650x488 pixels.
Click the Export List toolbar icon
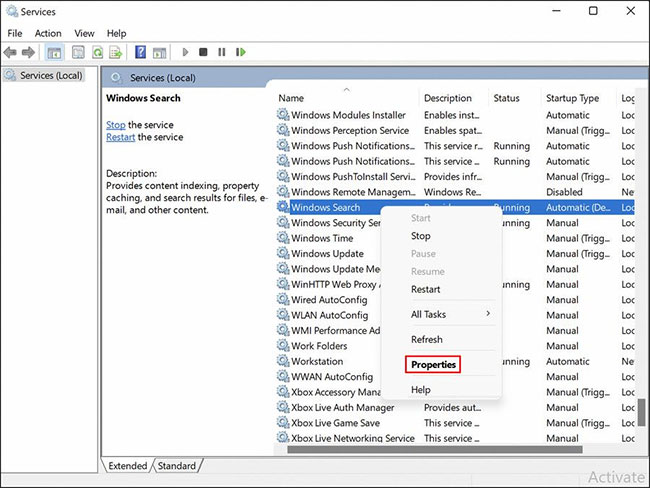pos(116,52)
